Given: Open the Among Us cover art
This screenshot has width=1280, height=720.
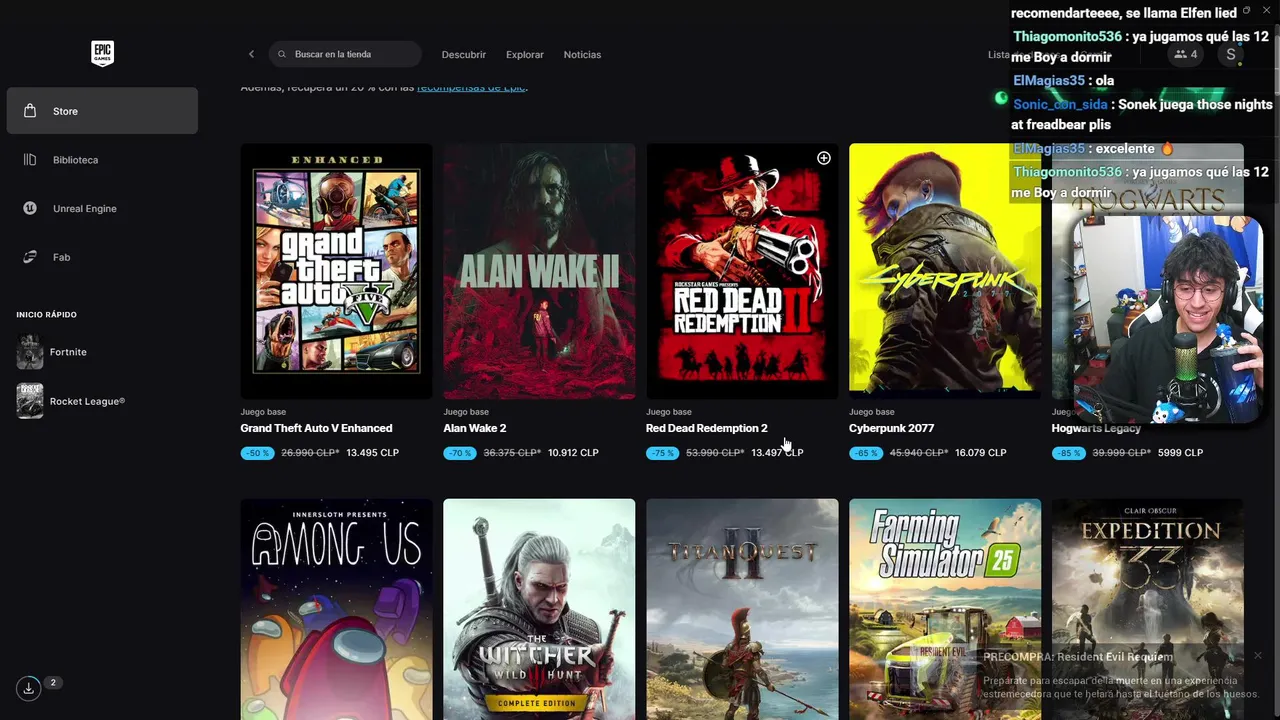Looking at the screenshot, I should coord(336,609).
